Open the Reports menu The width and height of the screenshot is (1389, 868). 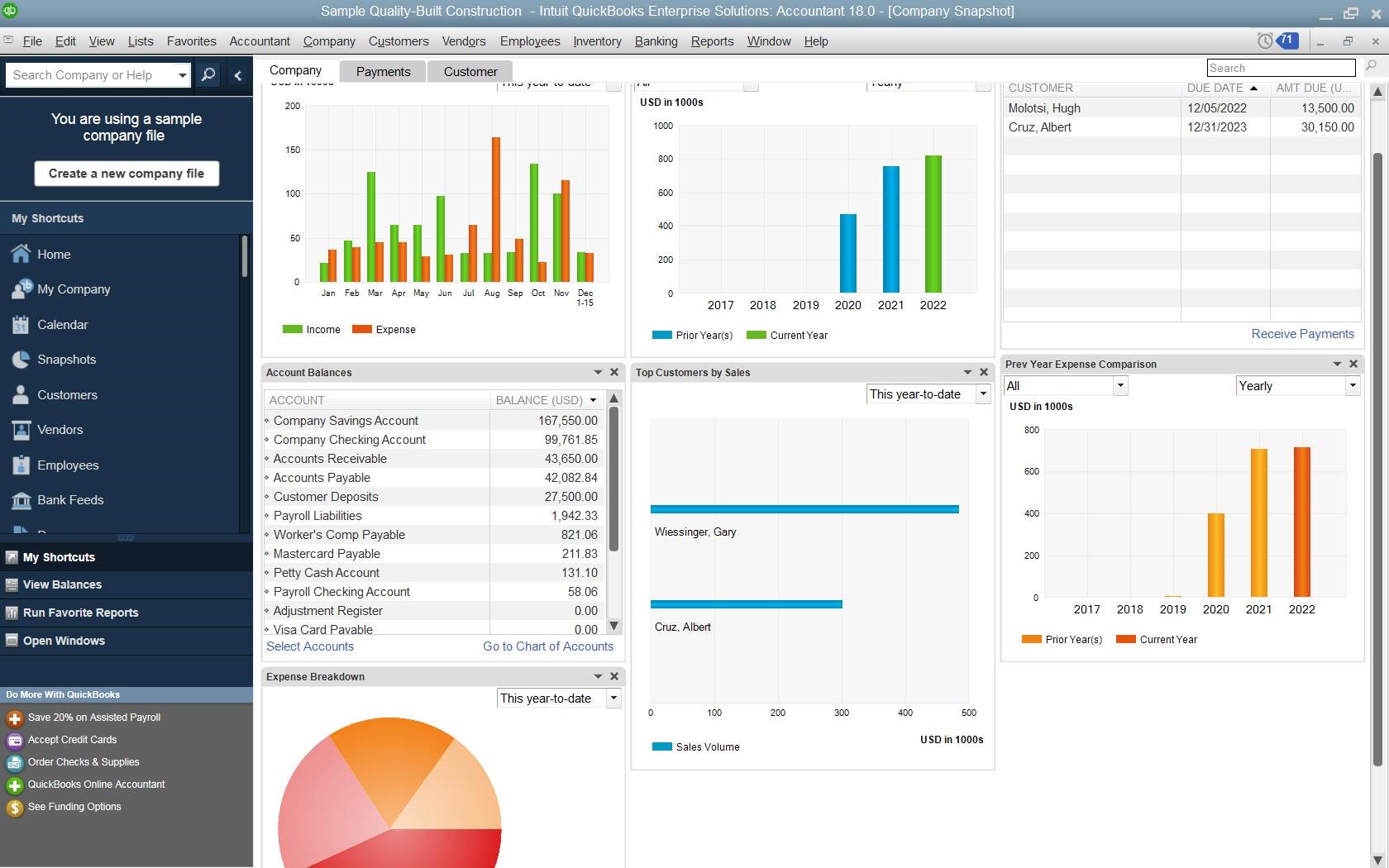[x=711, y=41]
